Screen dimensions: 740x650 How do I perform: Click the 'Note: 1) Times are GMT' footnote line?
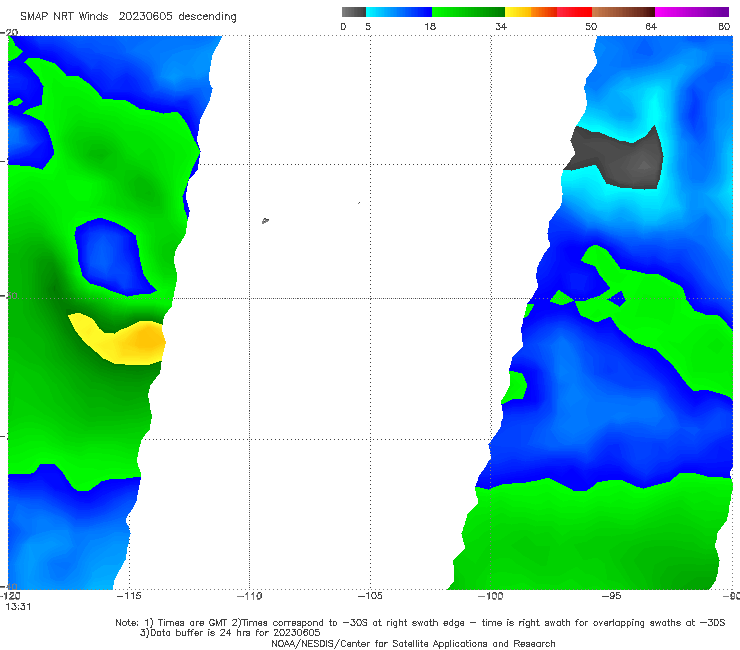click(420, 623)
